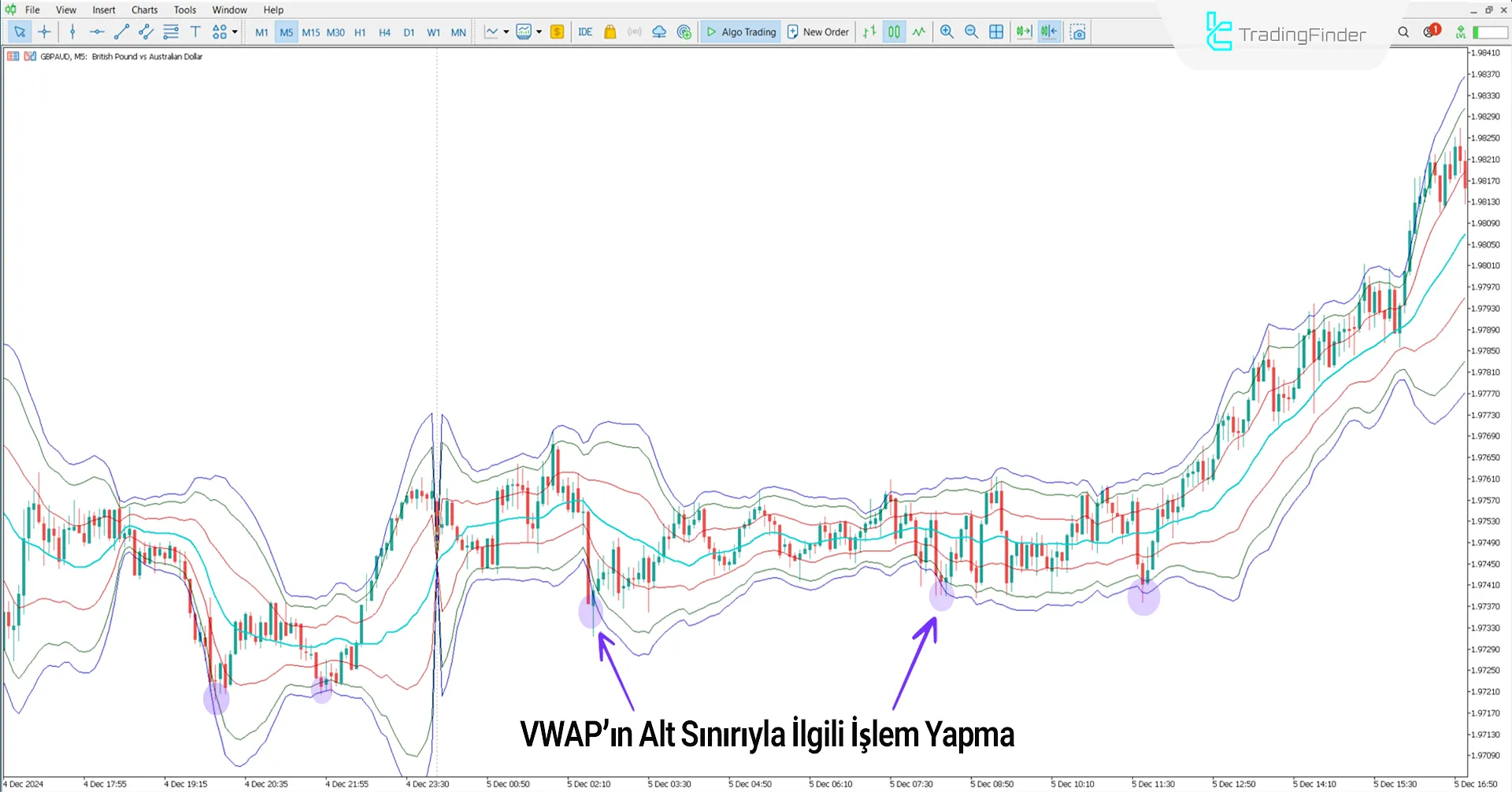Open the Charts menu

coord(144,9)
